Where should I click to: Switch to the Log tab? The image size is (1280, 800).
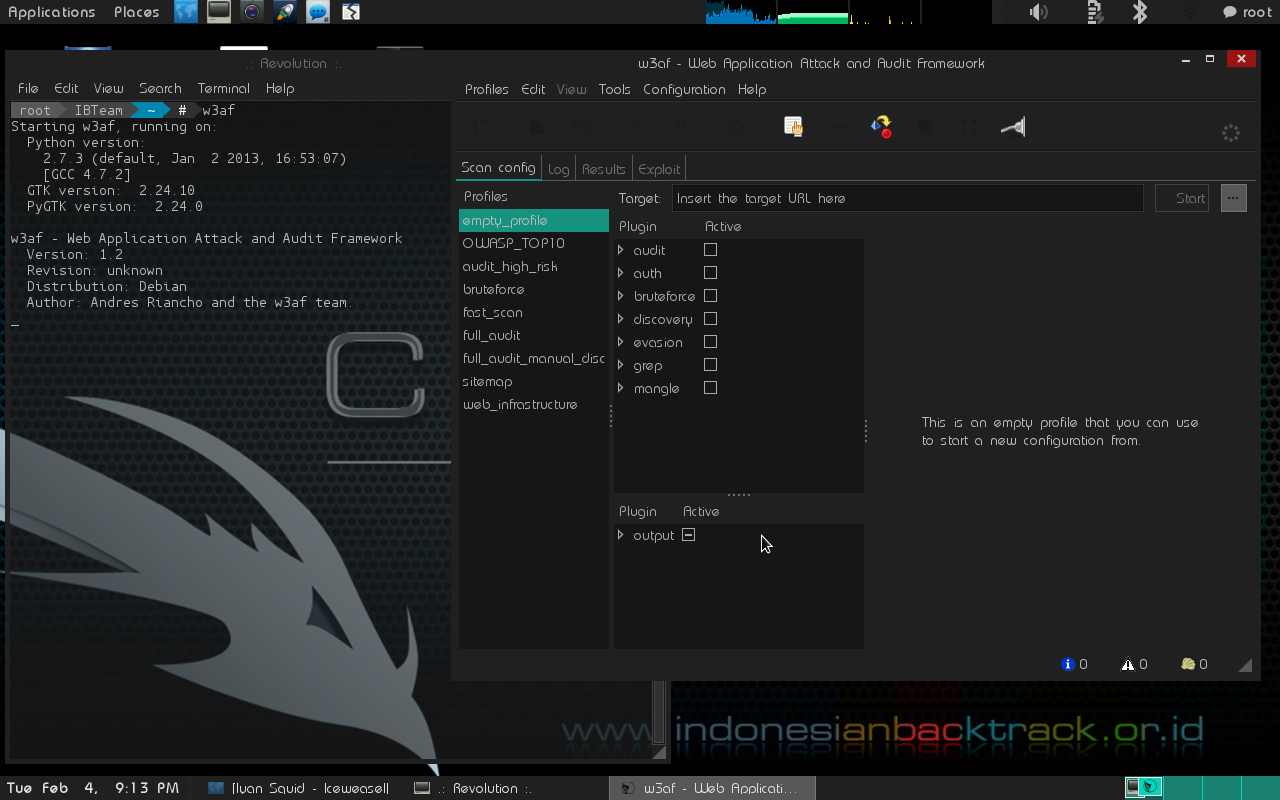pos(558,169)
